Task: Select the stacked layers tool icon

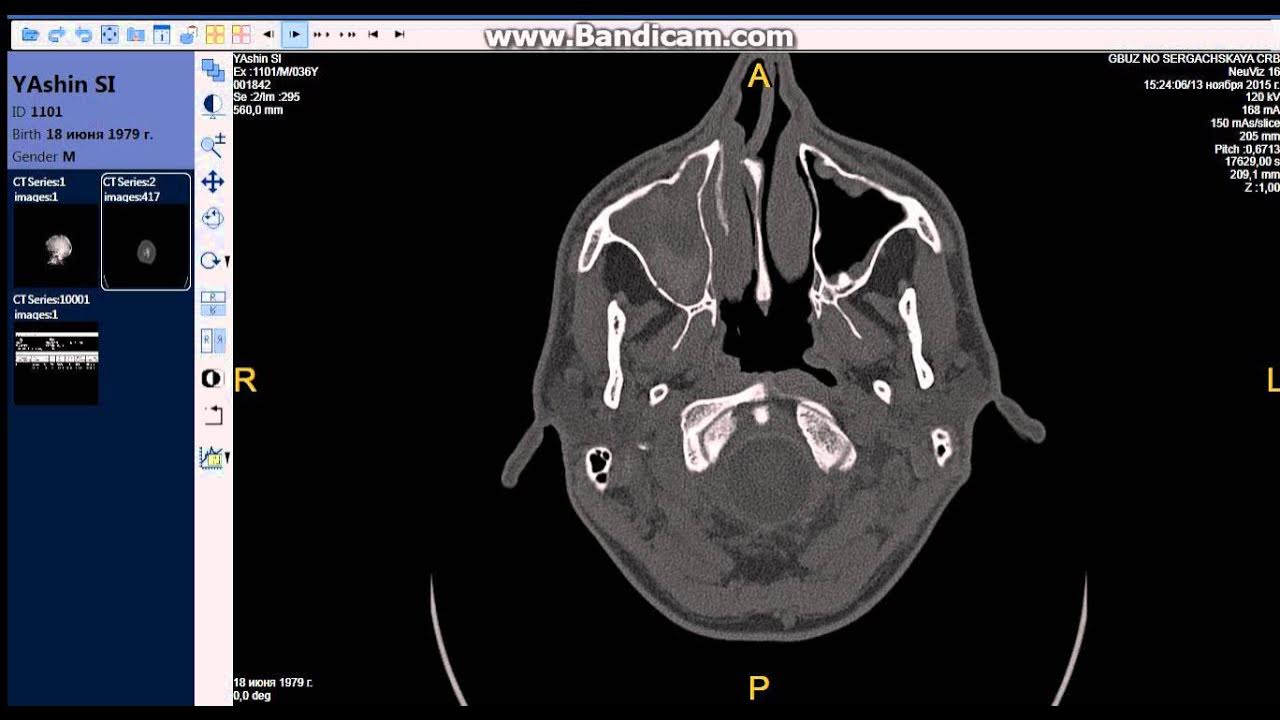Action: point(213,69)
